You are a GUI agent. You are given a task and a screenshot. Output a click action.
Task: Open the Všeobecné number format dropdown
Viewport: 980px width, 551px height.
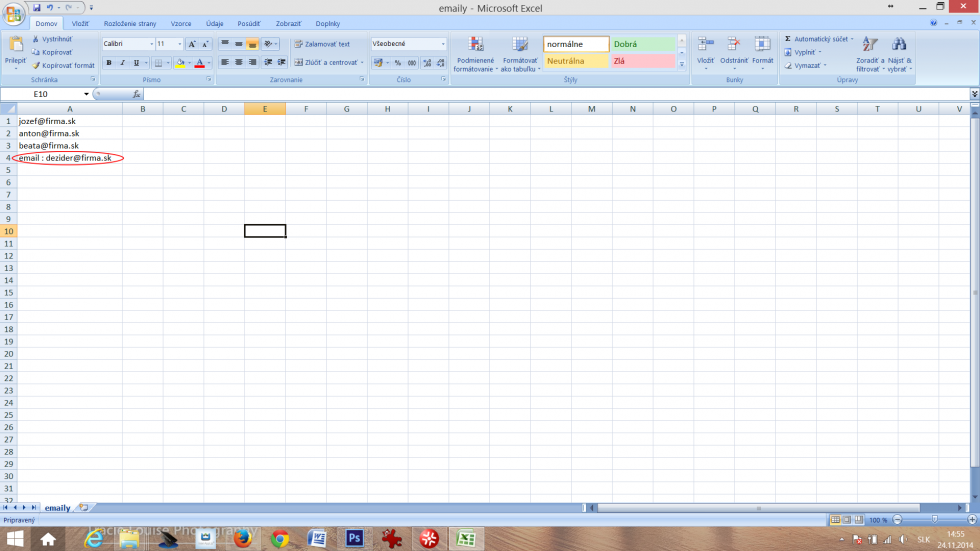coord(443,44)
